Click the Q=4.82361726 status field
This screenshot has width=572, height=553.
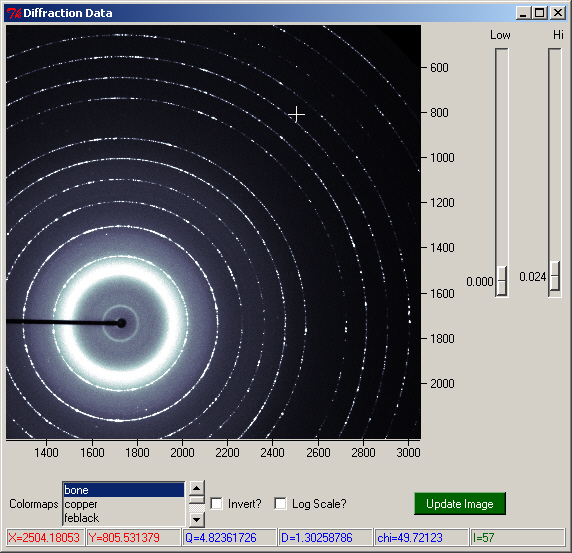tap(229, 538)
